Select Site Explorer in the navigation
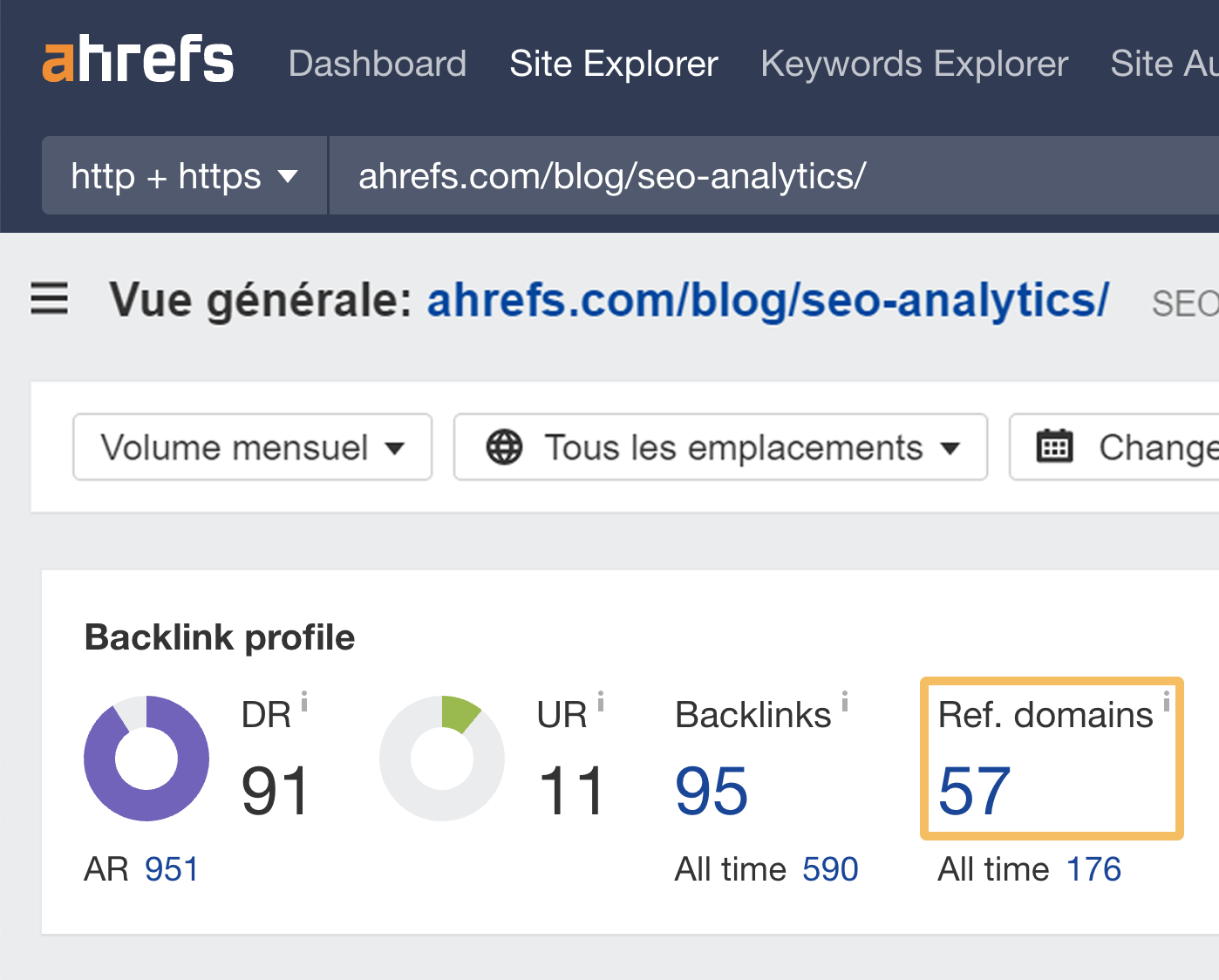 click(x=613, y=64)
